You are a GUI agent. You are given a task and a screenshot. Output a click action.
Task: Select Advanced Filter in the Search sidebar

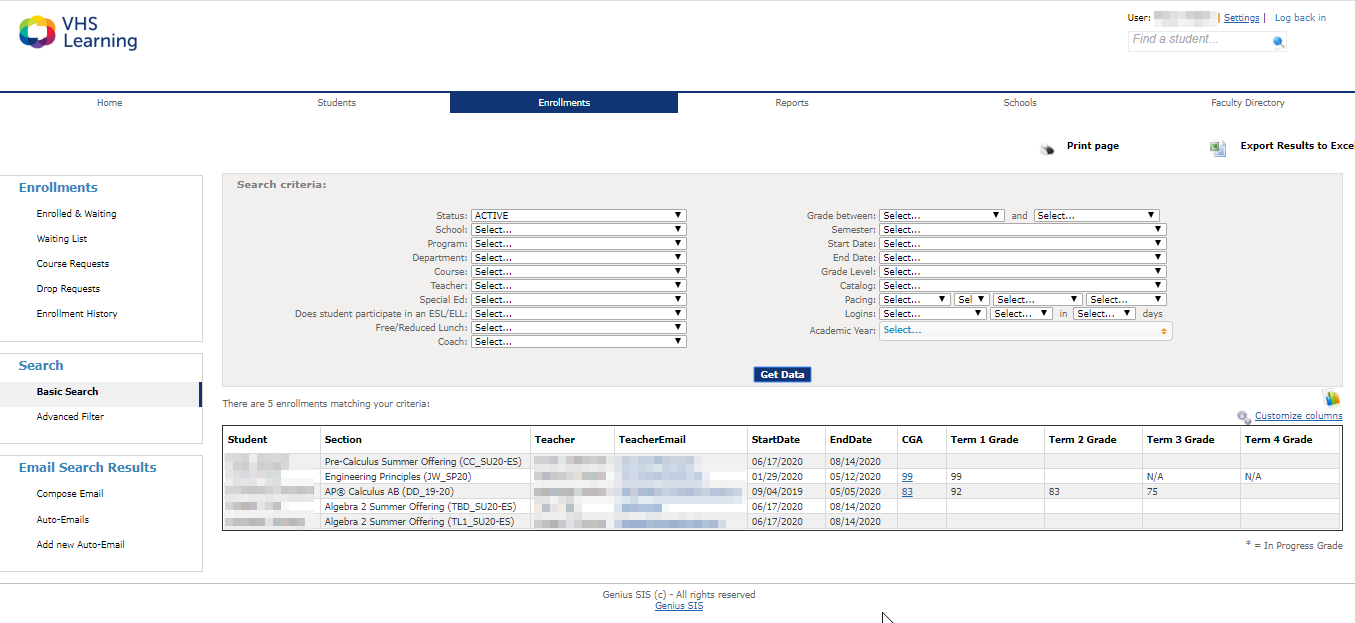click(x=70, y=417)
